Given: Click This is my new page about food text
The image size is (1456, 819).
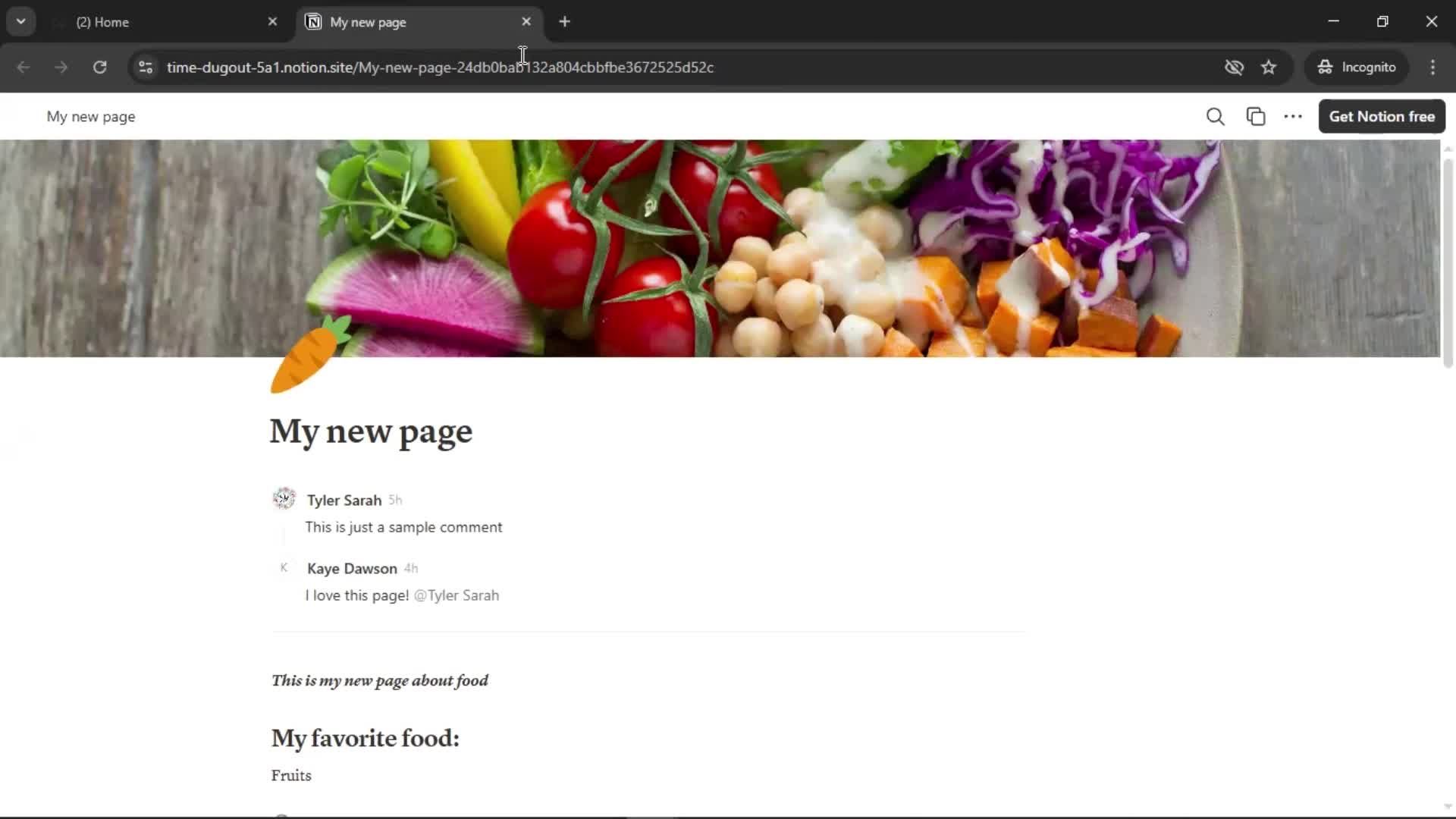Looking at the screenshot, I should [380, 681].
